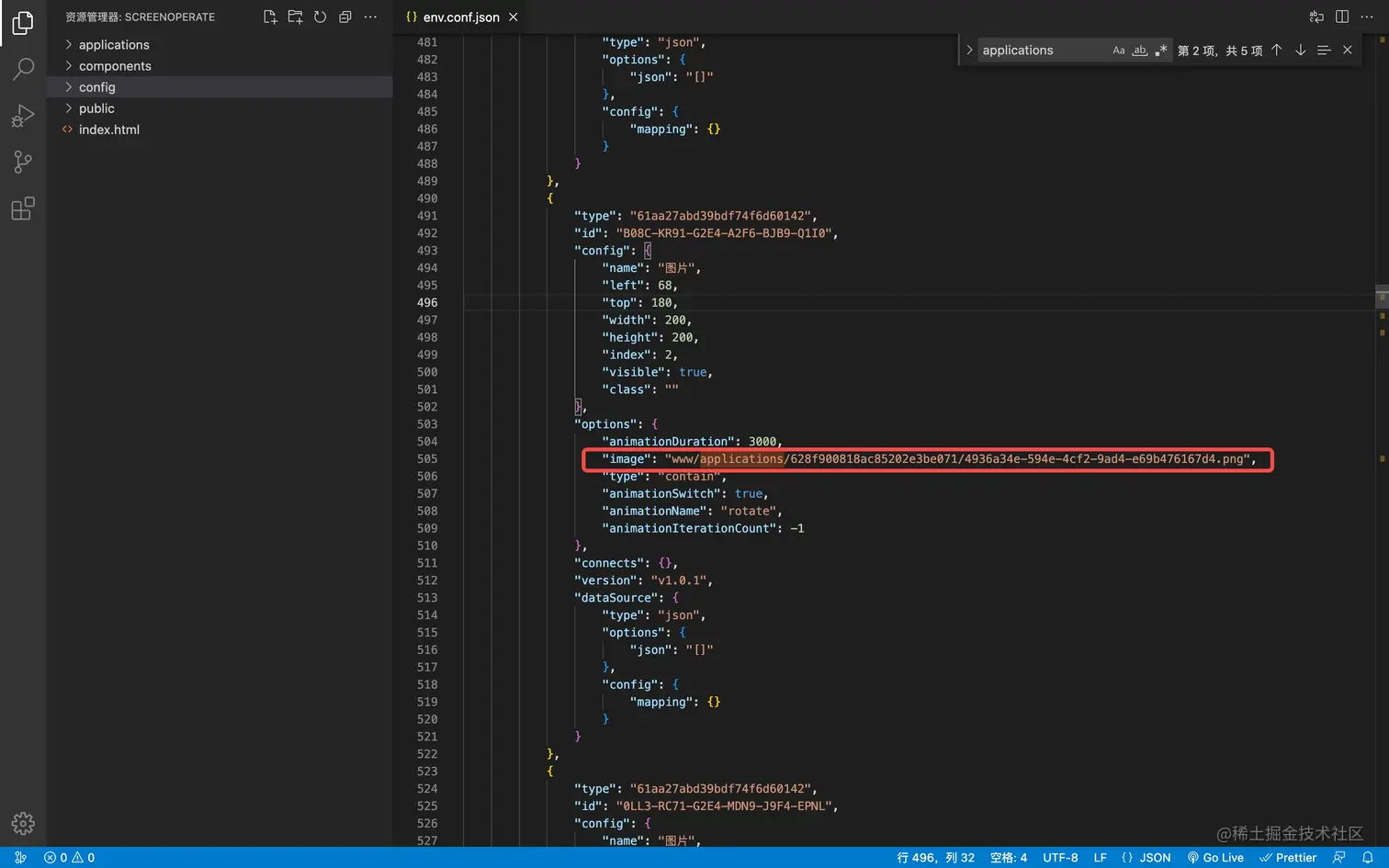Start Go Live server

click(x=1215, y=857)
